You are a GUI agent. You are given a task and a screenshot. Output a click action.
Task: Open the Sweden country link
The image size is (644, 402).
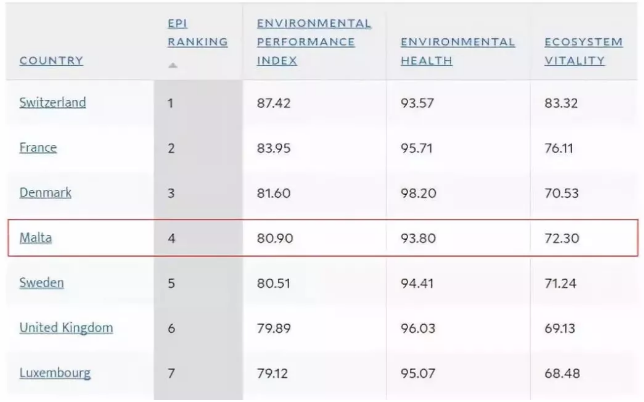pyautogui.click(x=42, y=283)
